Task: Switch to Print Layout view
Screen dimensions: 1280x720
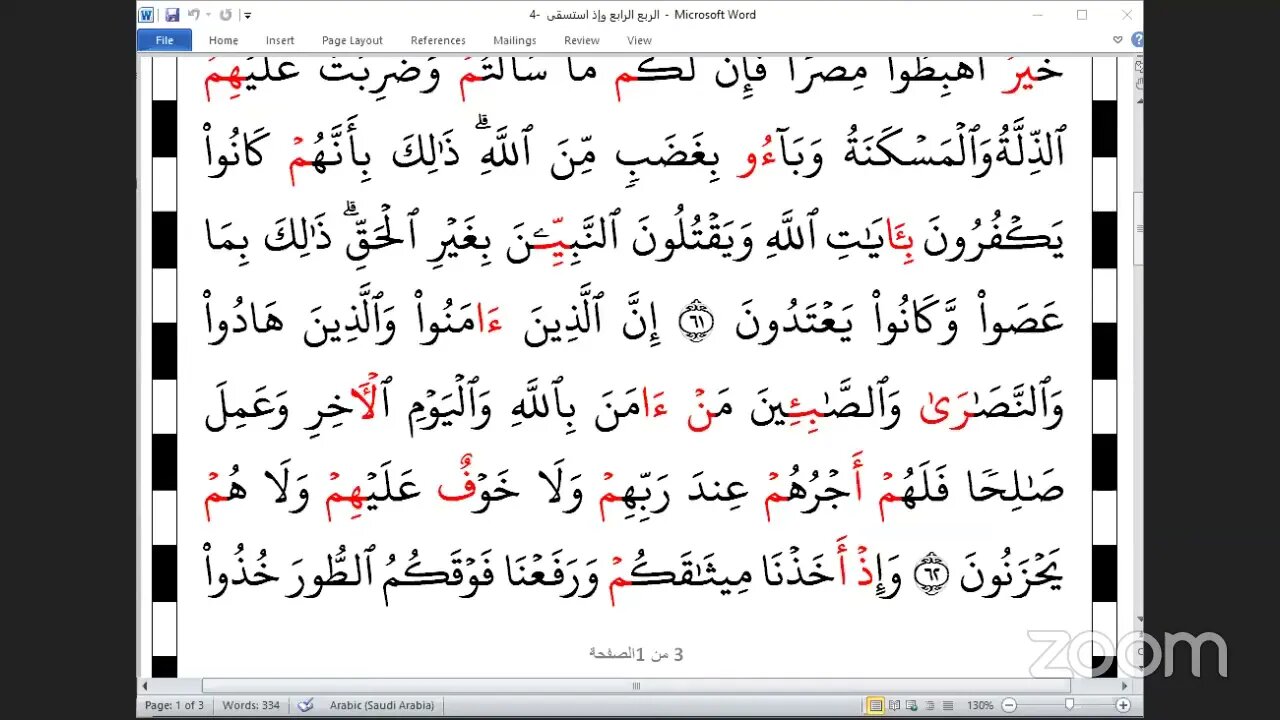Action: click(876, 705)
